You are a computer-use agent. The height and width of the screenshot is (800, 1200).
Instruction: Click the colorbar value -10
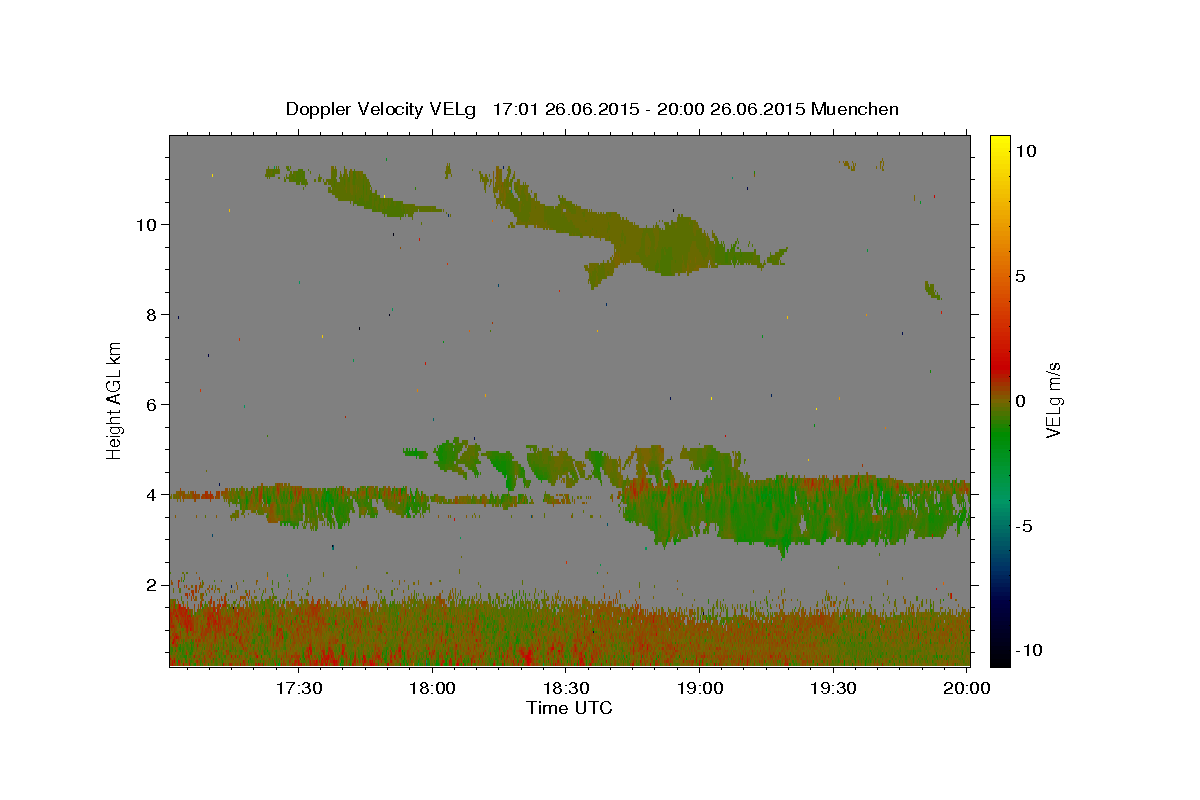[1027, 651]
